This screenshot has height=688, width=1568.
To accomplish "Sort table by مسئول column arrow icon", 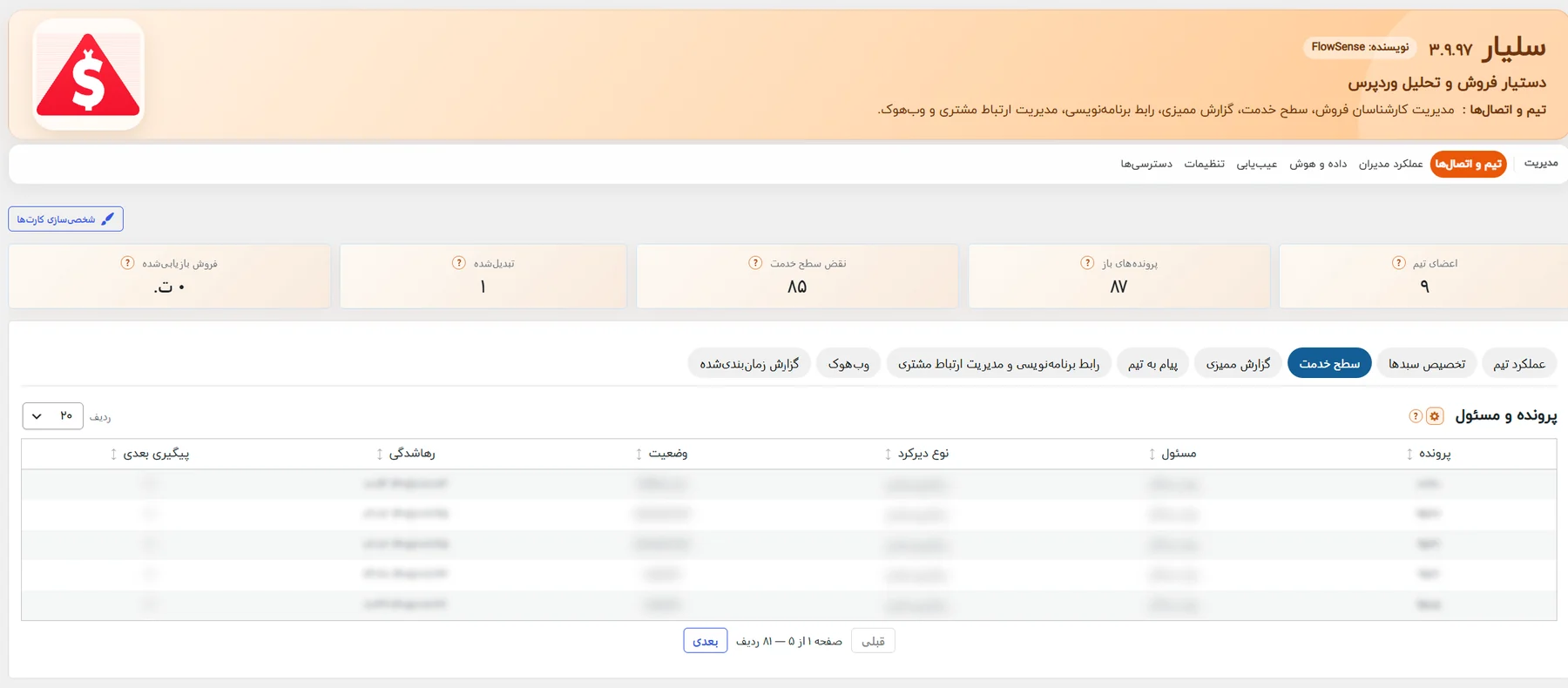I will [1152, 454].
